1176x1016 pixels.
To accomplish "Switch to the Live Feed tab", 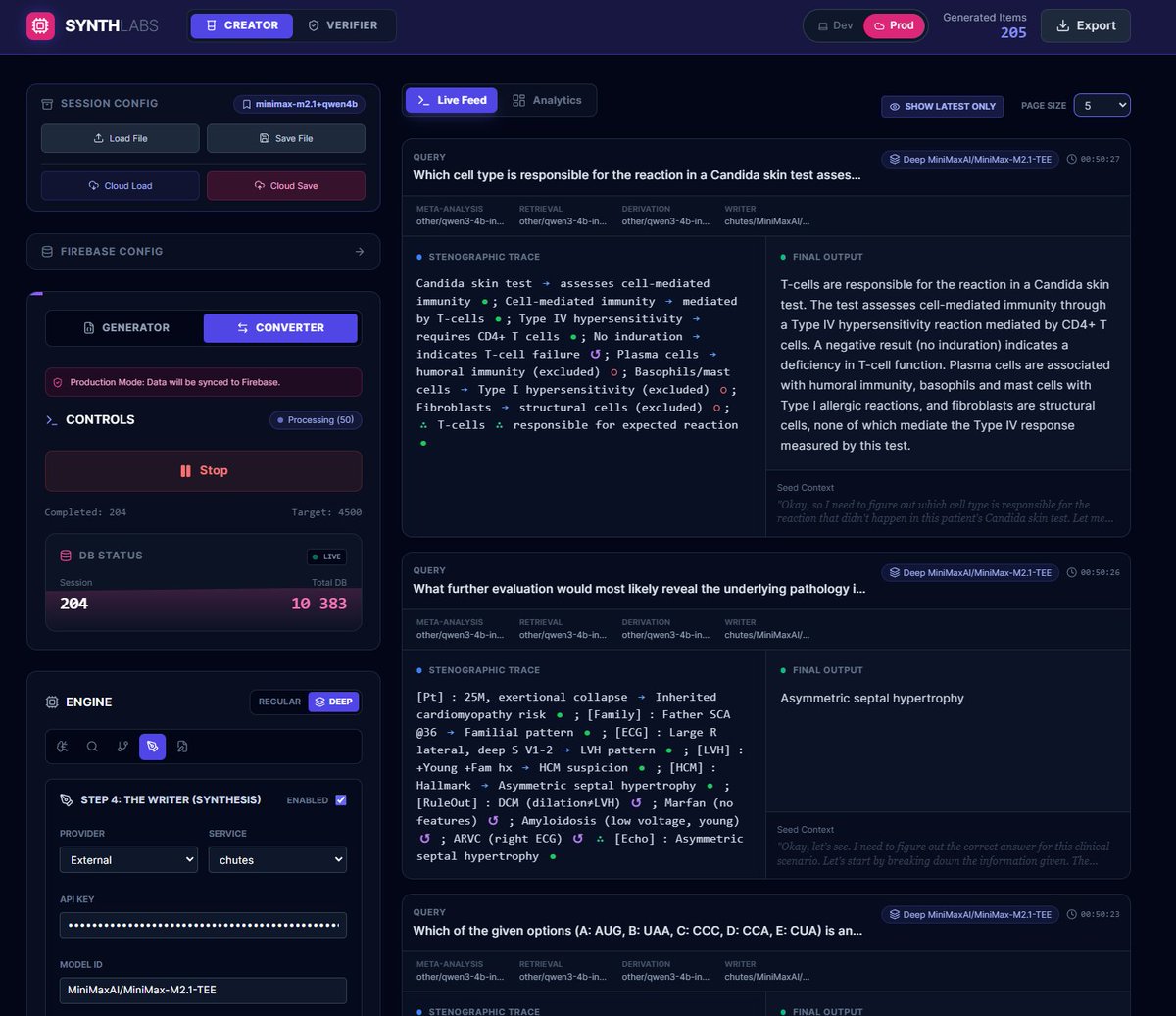I will 452,100.
